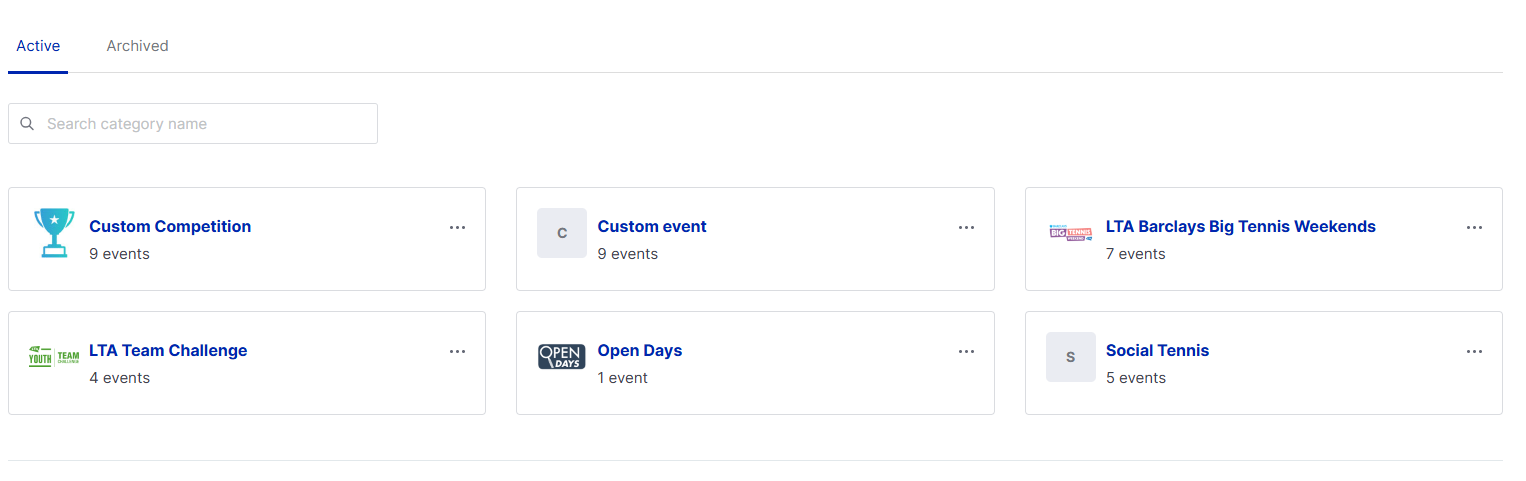Open the LTA Team Challenge category
Image resolution: width=1526 pixels, height=481 pixels.
tap(168, 351)
